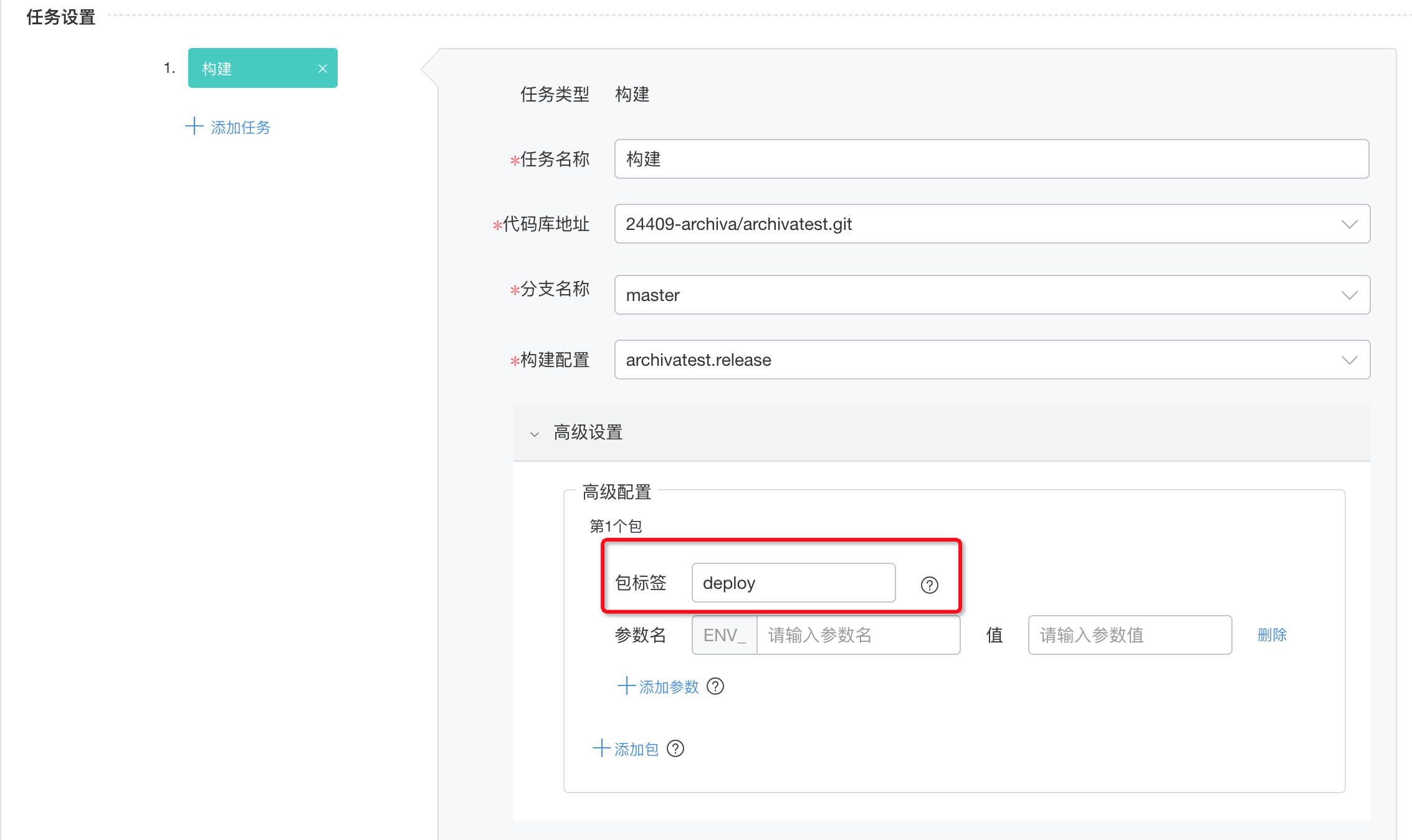Collapse the 高级设置 section chevron

(x=534, y=434)
